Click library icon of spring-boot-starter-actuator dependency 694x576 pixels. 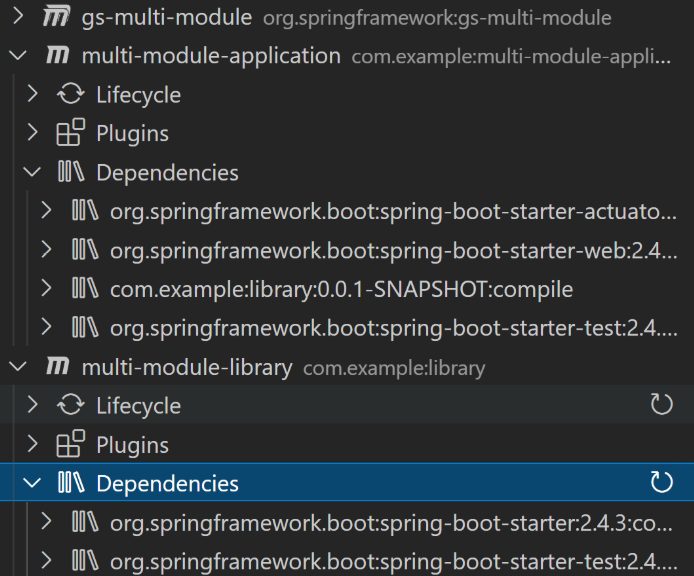click(85, 210)
